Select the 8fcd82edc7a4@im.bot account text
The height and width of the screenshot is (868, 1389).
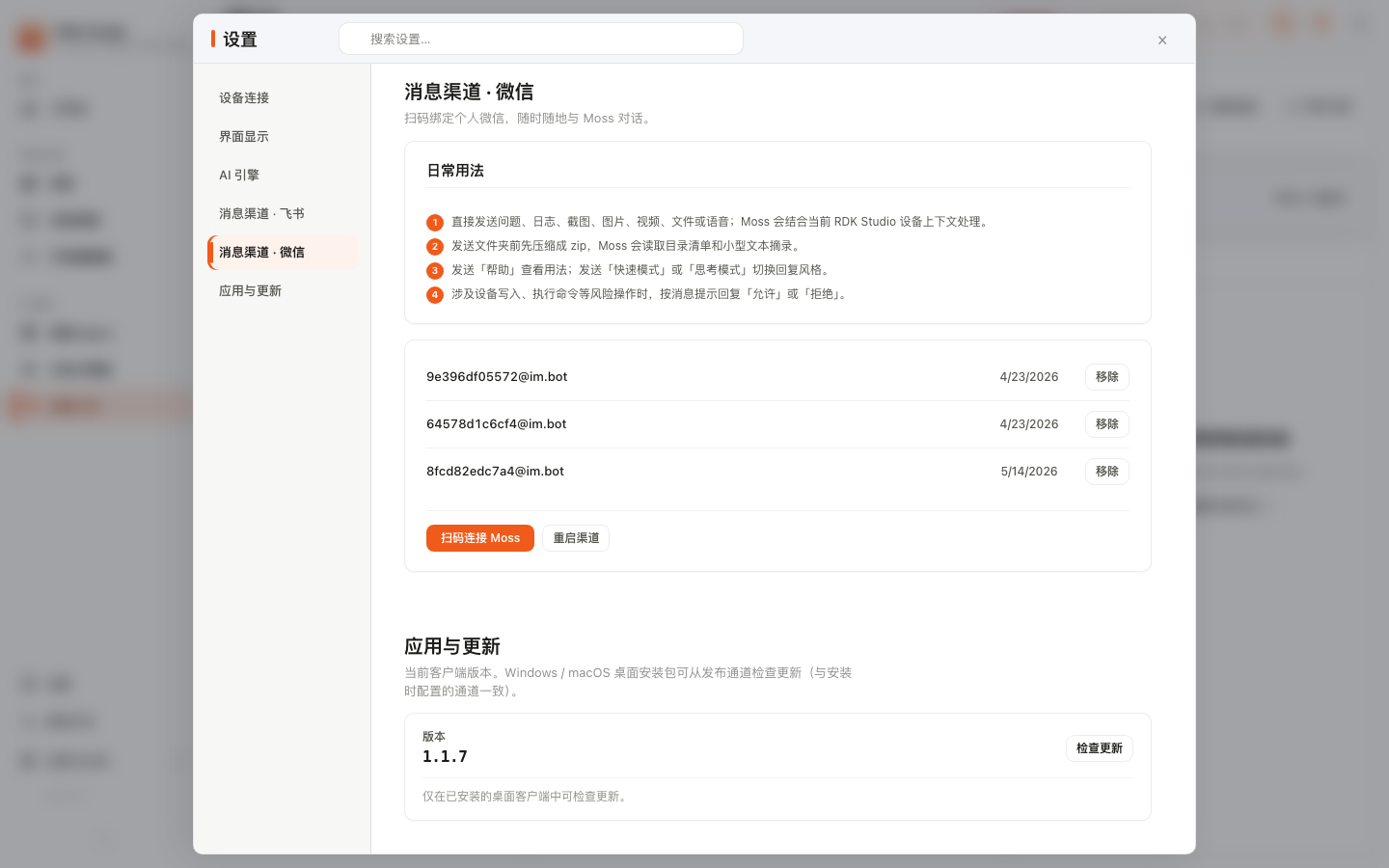point(495,472)
